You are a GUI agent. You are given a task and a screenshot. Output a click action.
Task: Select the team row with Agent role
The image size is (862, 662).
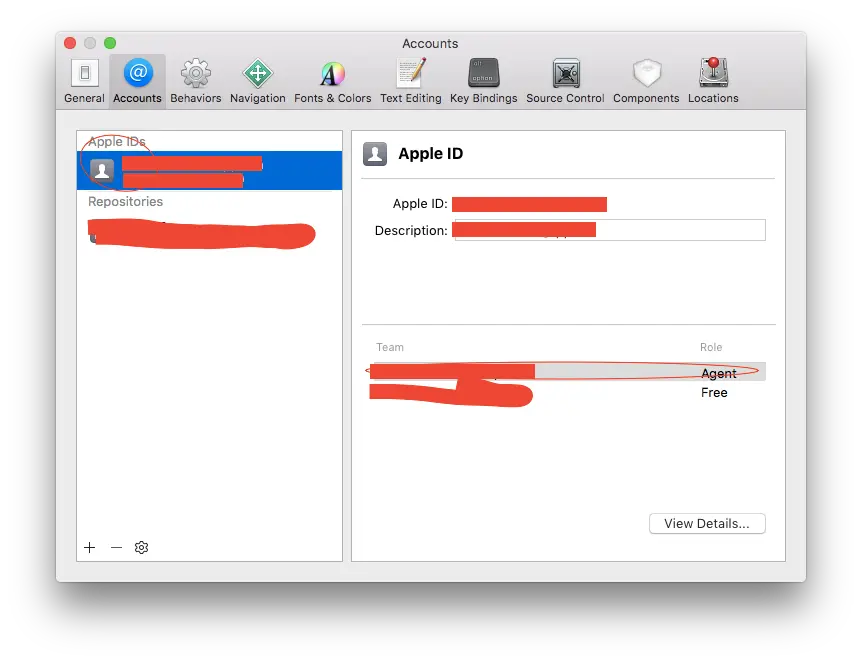[567, 372]
